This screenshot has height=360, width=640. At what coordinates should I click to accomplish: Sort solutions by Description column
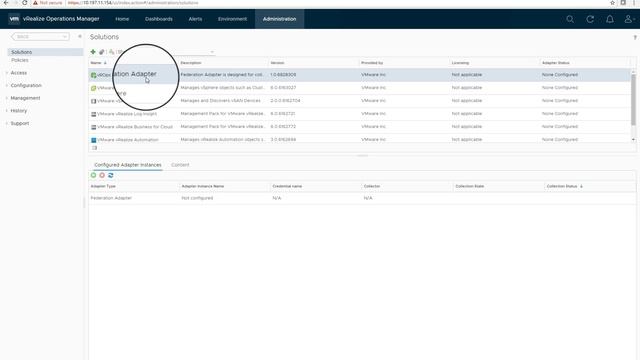(191, 63)
